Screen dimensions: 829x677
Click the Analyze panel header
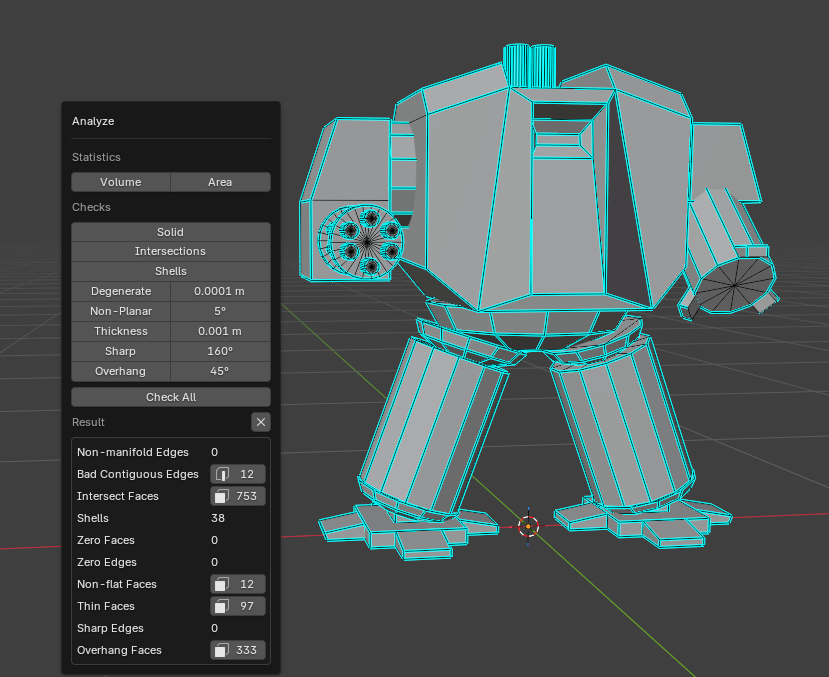93,121
